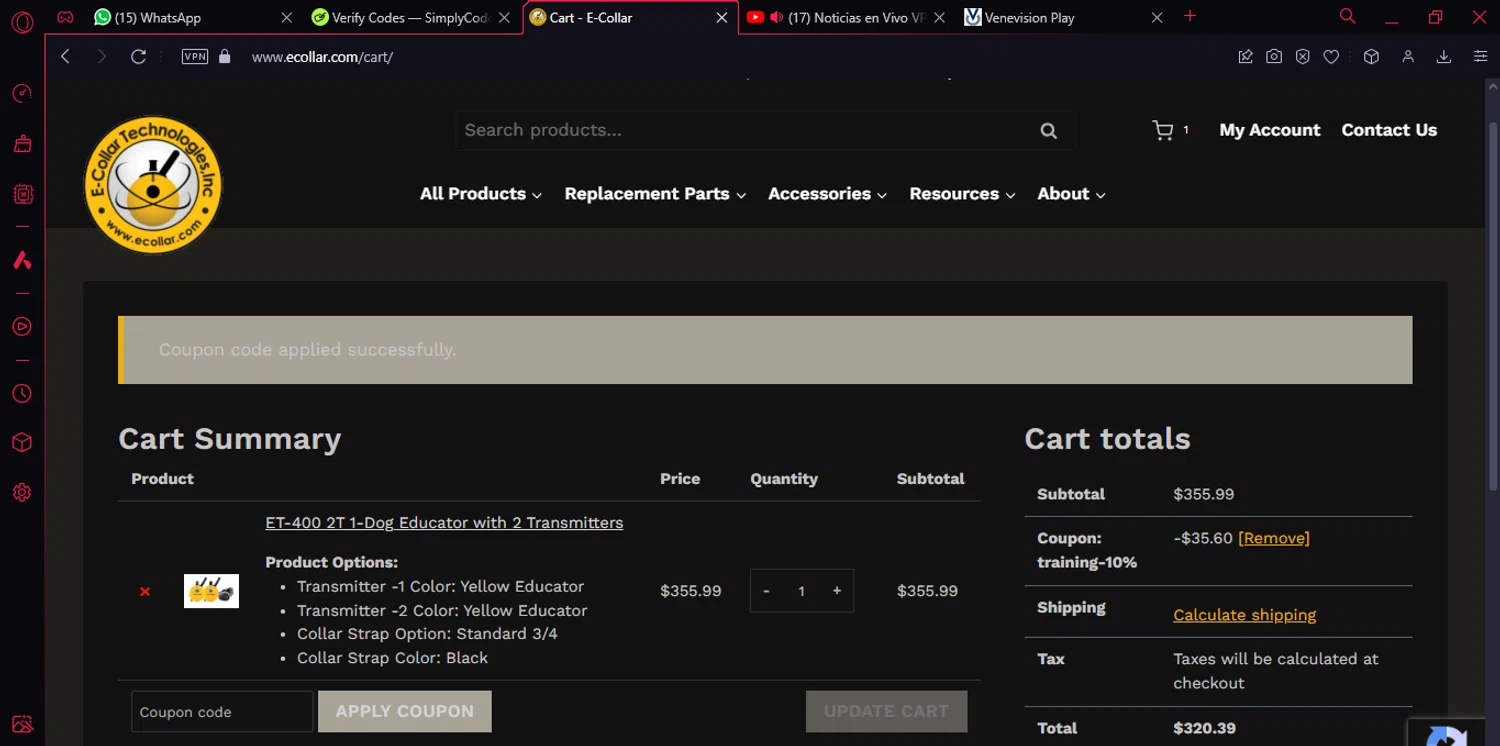Open the ad blocker shield icon
Image resolution: width=1500 pixels, height=746 pixels.
pos(1303,57)
